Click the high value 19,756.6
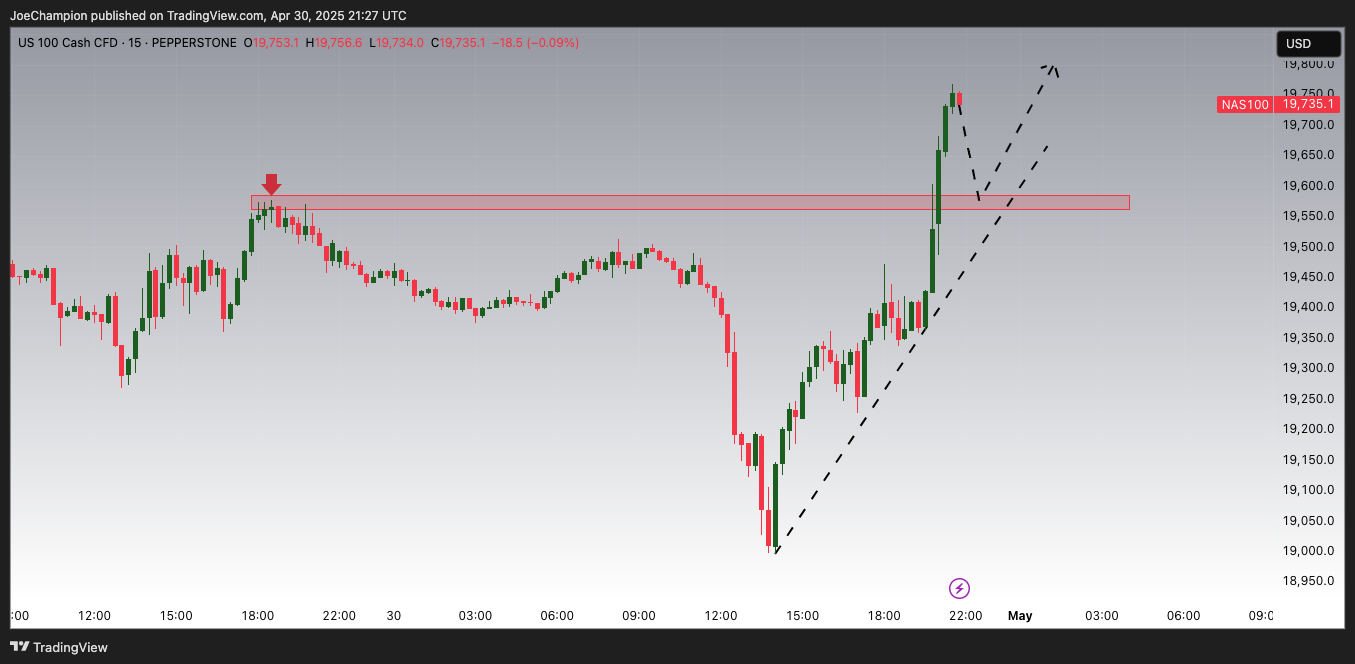The image size is (1355, 664). click(x=339, y=43)
